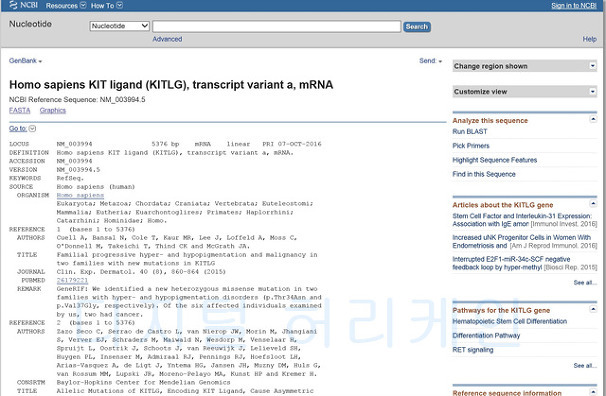Open the Help link

589,39
